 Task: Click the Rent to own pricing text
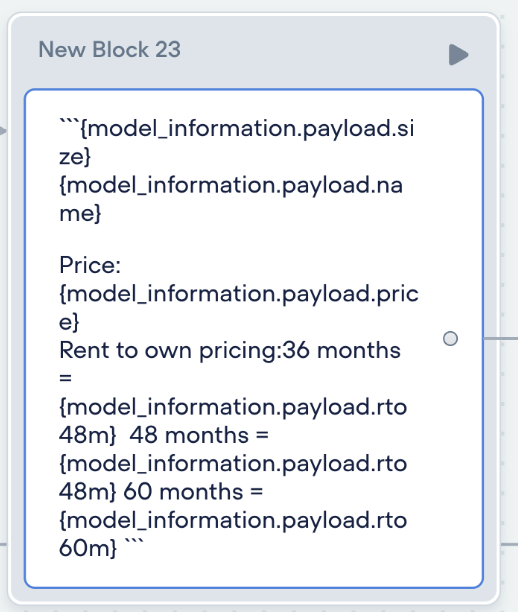pyautogui.click(x=170, y=350)
